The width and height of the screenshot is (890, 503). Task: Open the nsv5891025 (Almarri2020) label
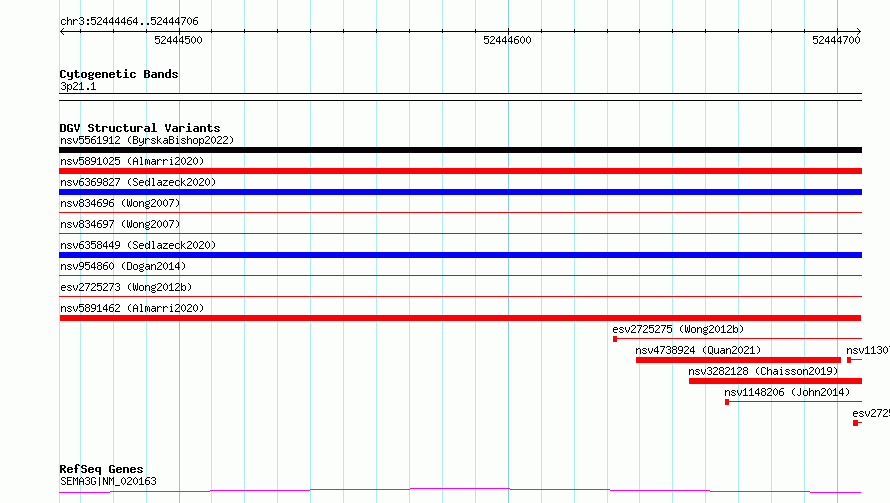[x=132, y=161]
